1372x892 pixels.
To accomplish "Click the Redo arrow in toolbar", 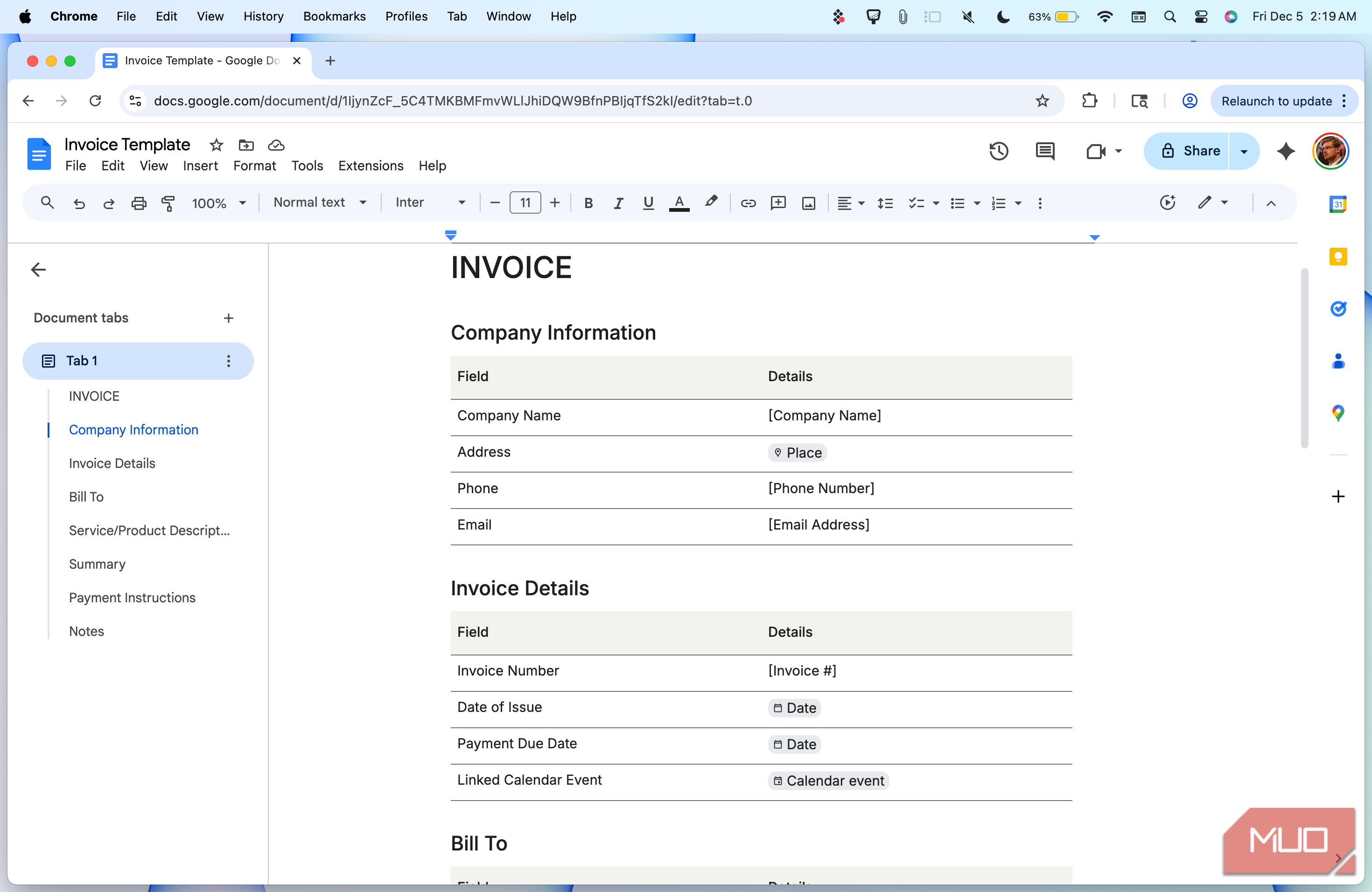I will click(108, 203).
